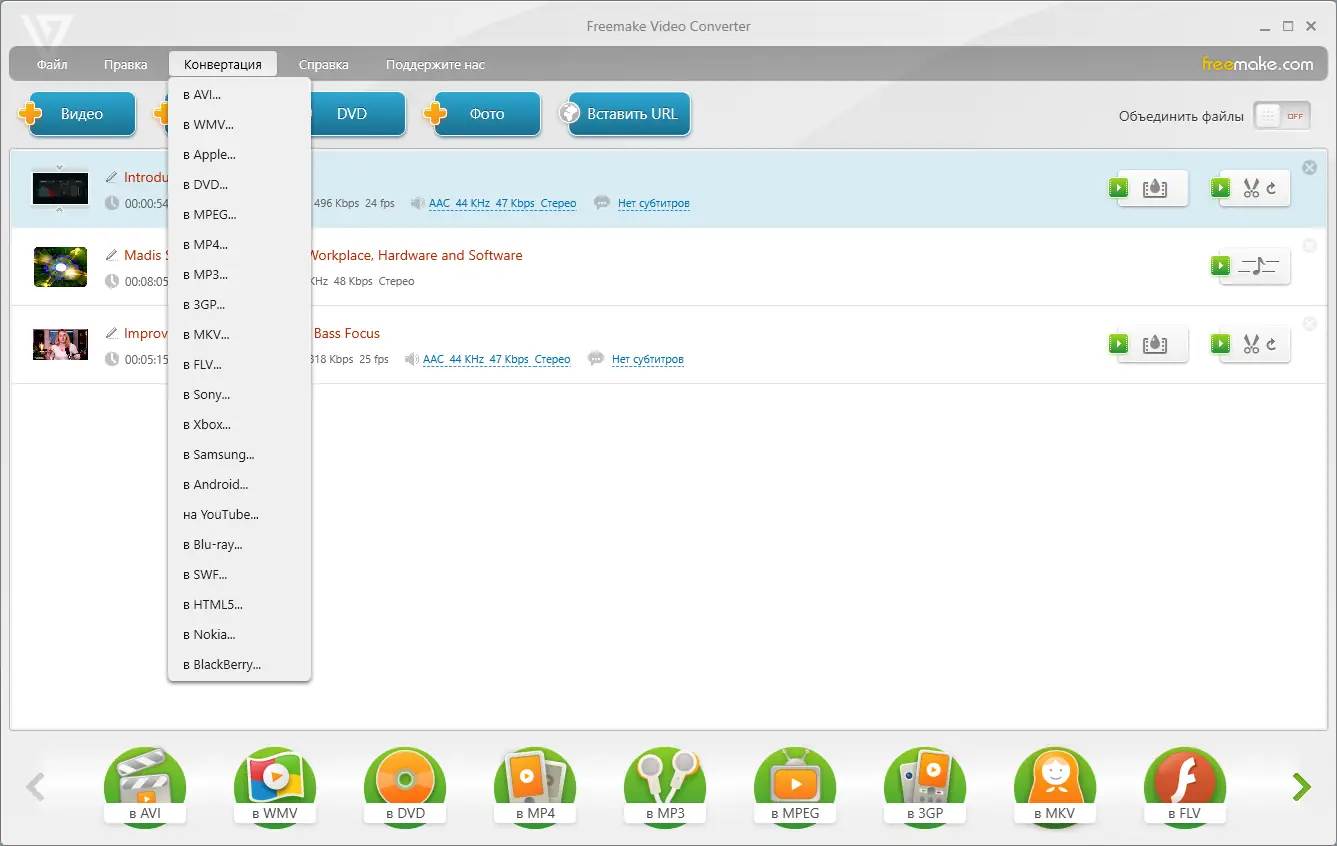Close the open Конвертация menu from the menu bar
1337x846 pixels.
point(223,65)
